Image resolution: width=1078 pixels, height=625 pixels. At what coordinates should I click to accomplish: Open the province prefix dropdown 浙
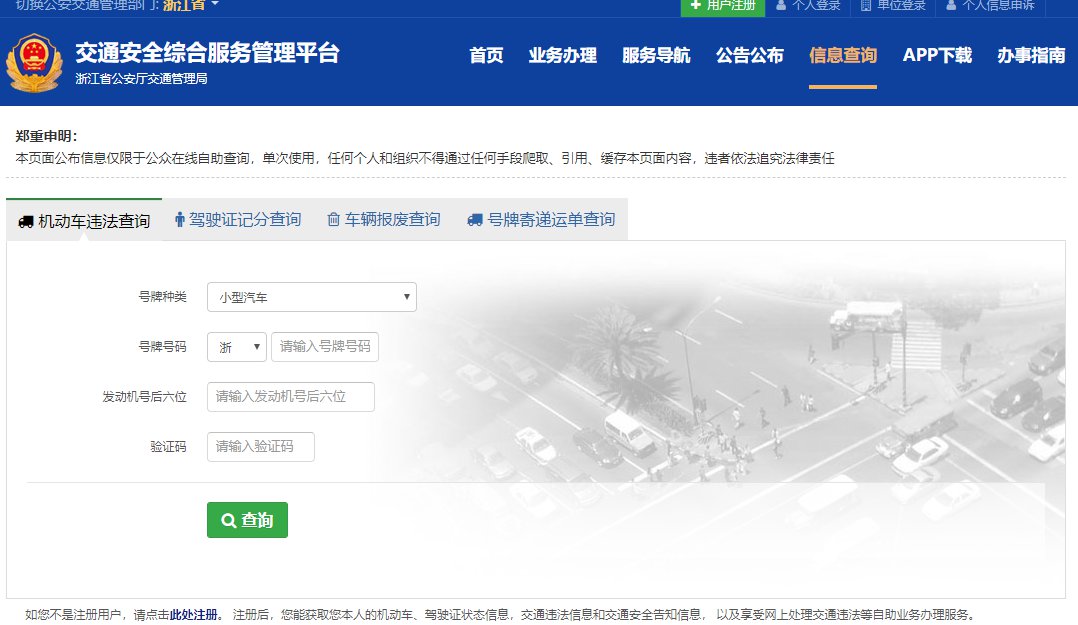237,347
